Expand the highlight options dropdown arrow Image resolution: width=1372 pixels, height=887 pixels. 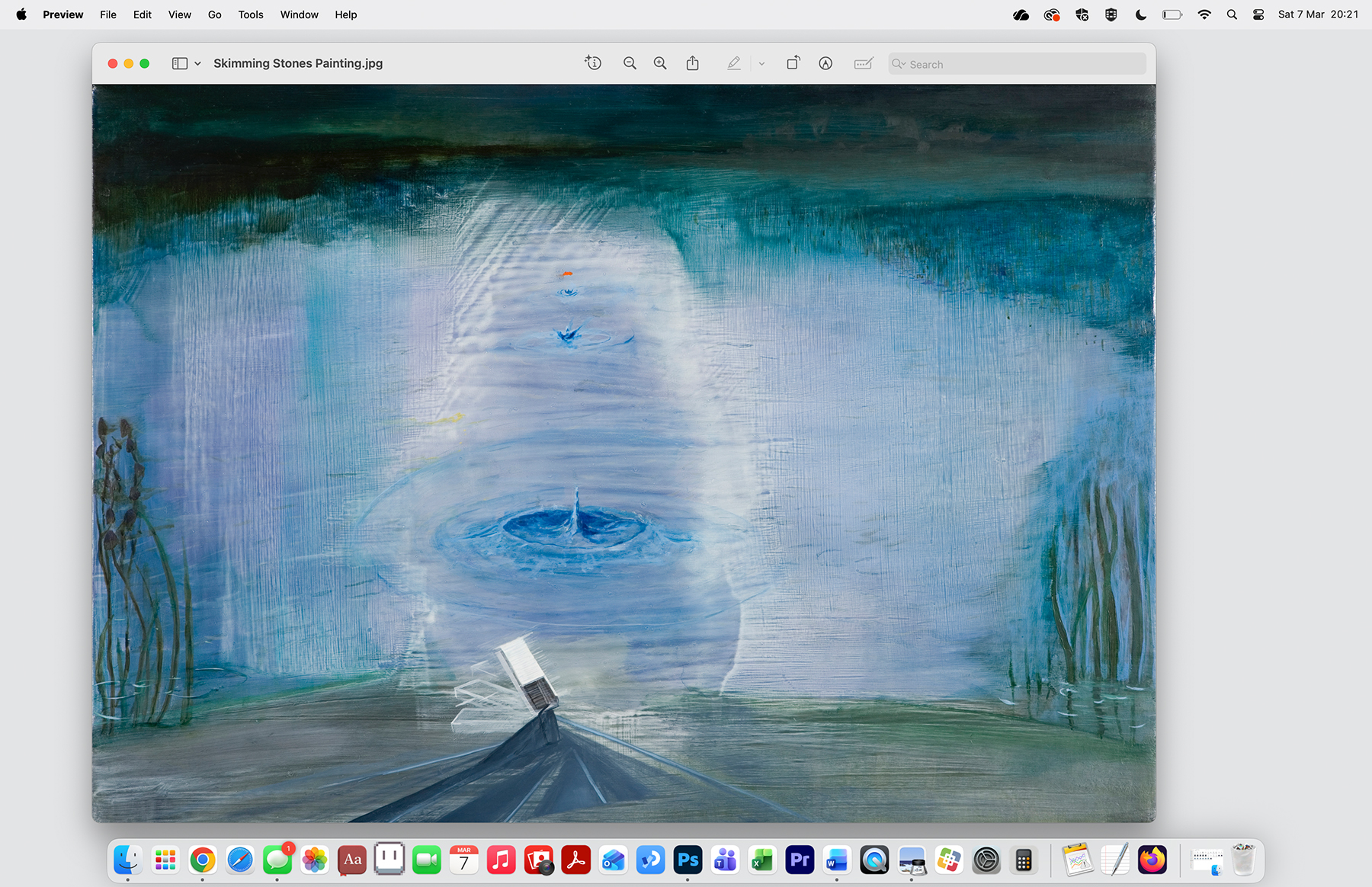(761, 64)
